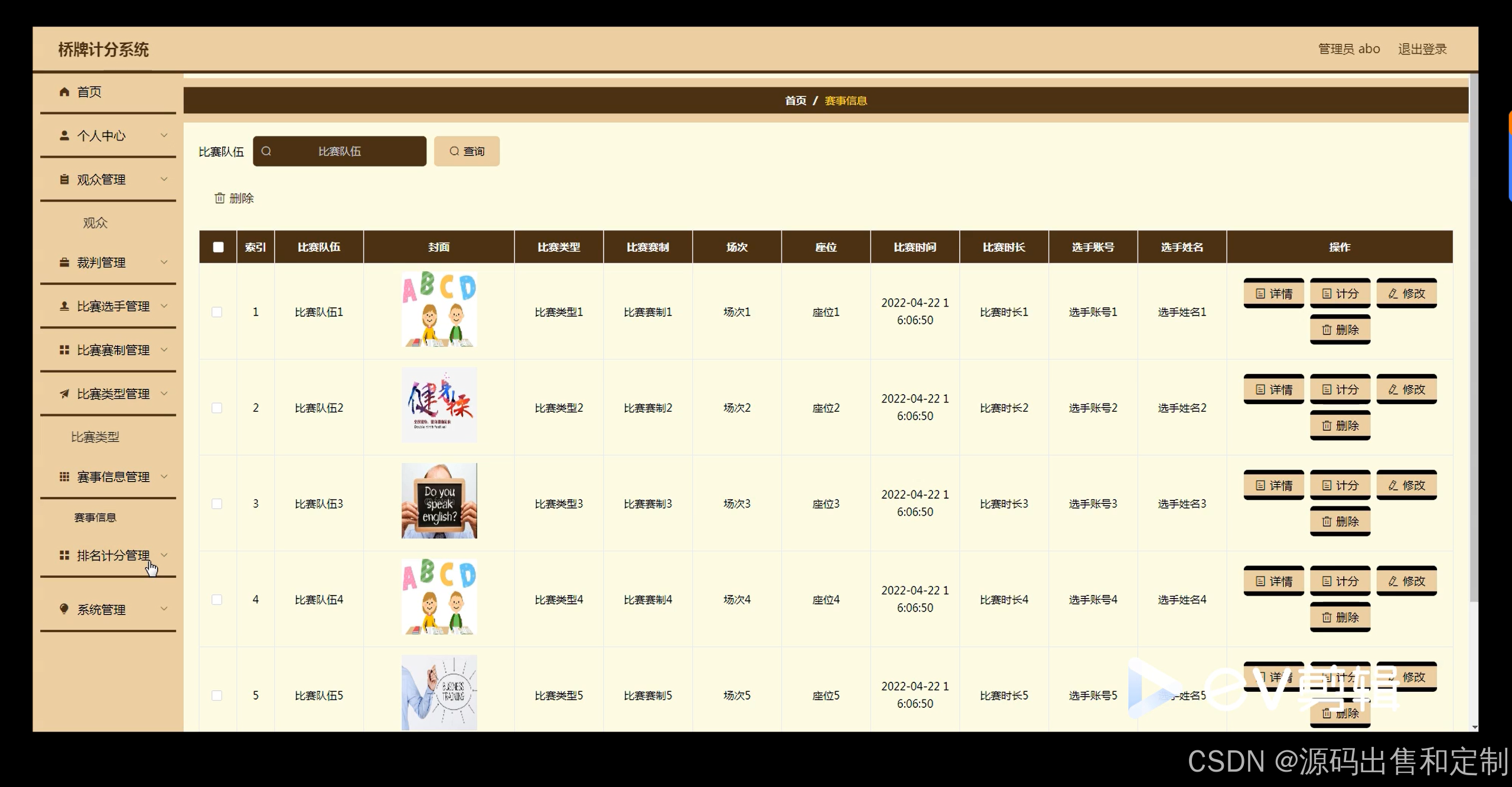The image size is (1512, 787).
Task: Click the clipboard icon for 观众管理
Action: [64, 179]
